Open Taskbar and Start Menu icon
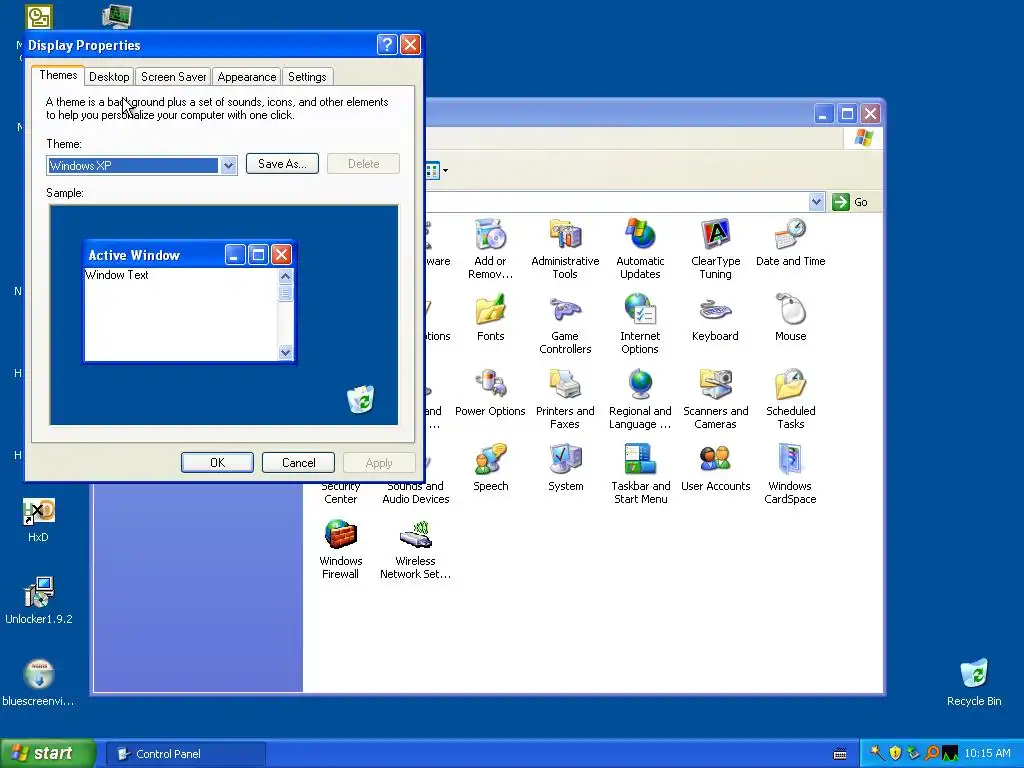Viewport: 1024px width, 768px height. pyautogui.click(x=640, y=460)
